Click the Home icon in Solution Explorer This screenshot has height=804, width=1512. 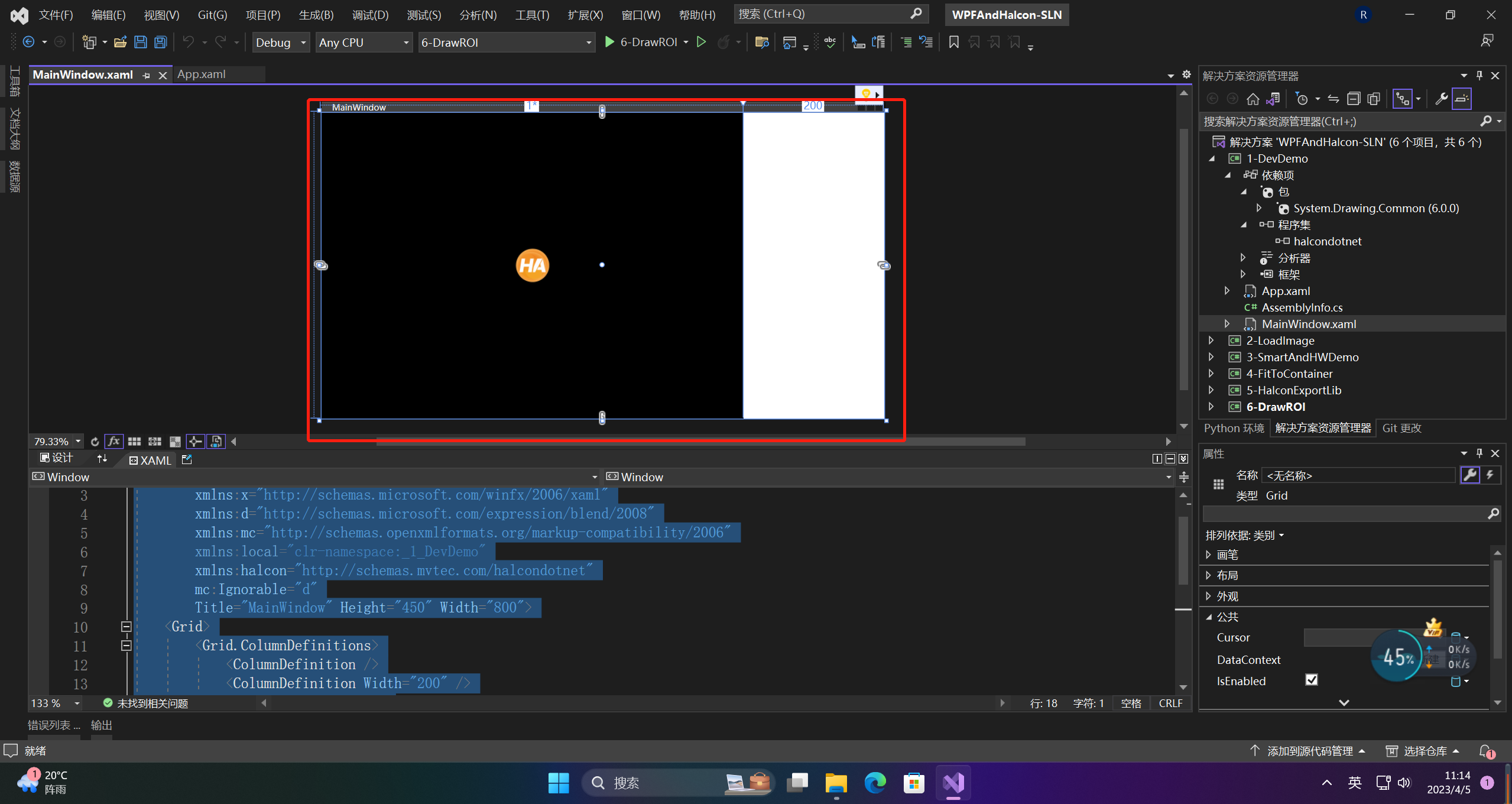click(1253, 99)
